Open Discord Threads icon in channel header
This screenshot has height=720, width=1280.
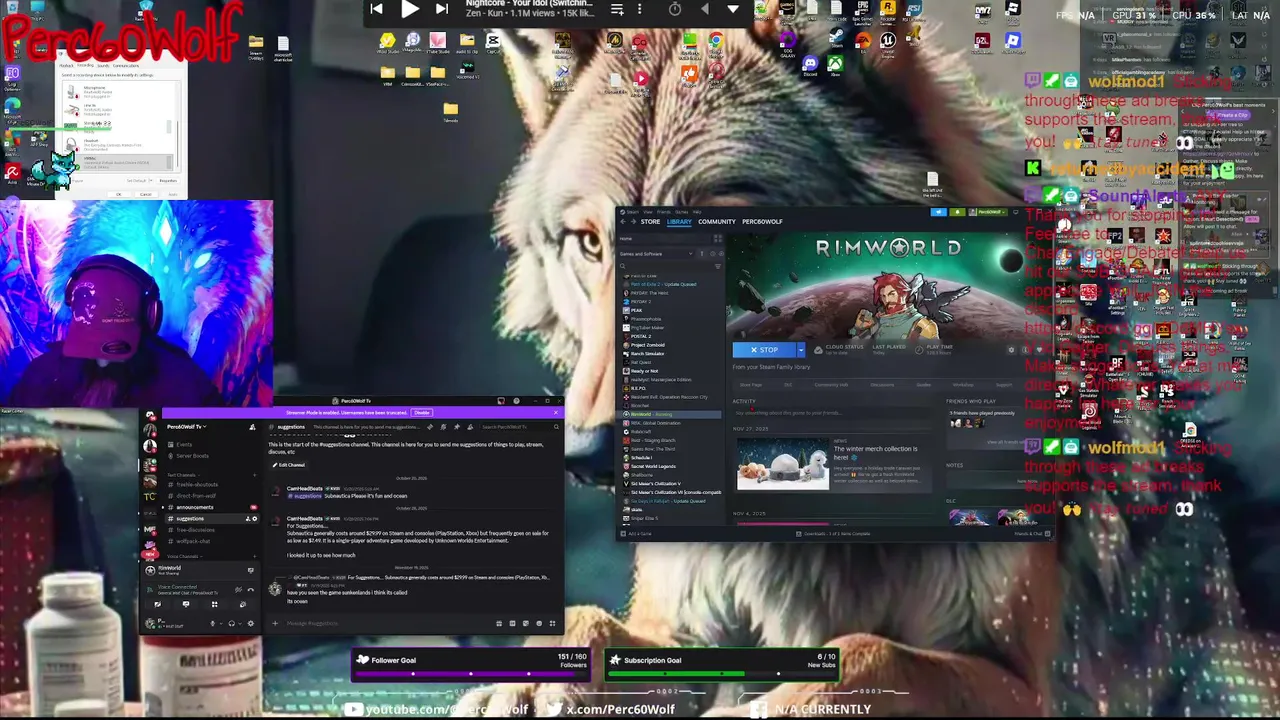(x=430, y=427)
